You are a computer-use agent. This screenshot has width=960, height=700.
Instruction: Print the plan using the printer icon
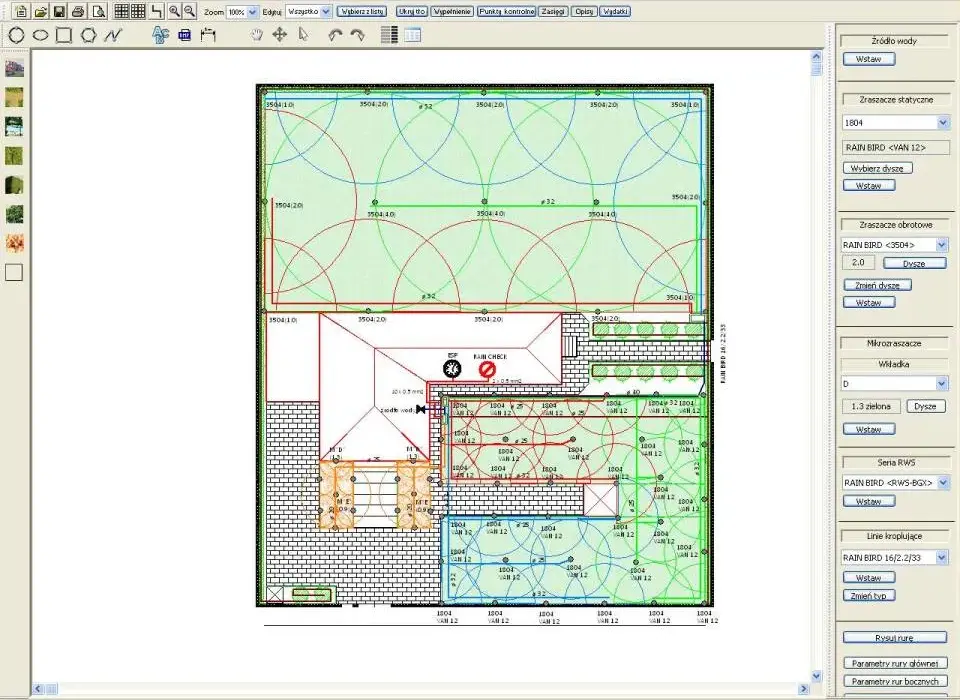[78, 11]
